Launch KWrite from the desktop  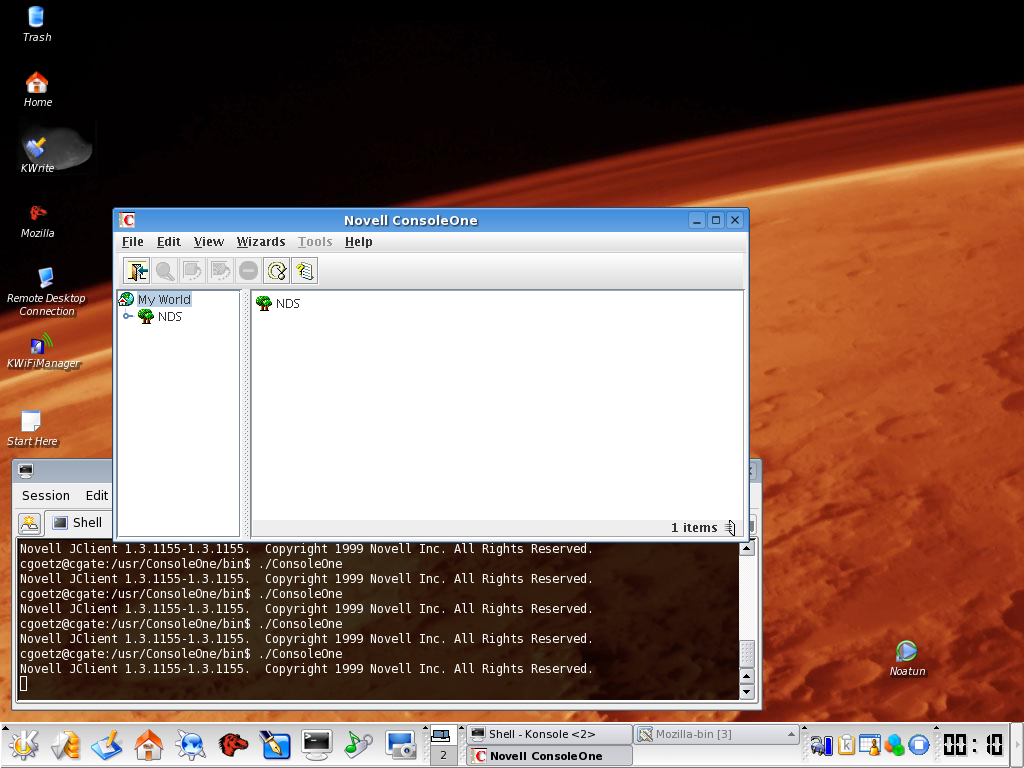click(37, 155)
